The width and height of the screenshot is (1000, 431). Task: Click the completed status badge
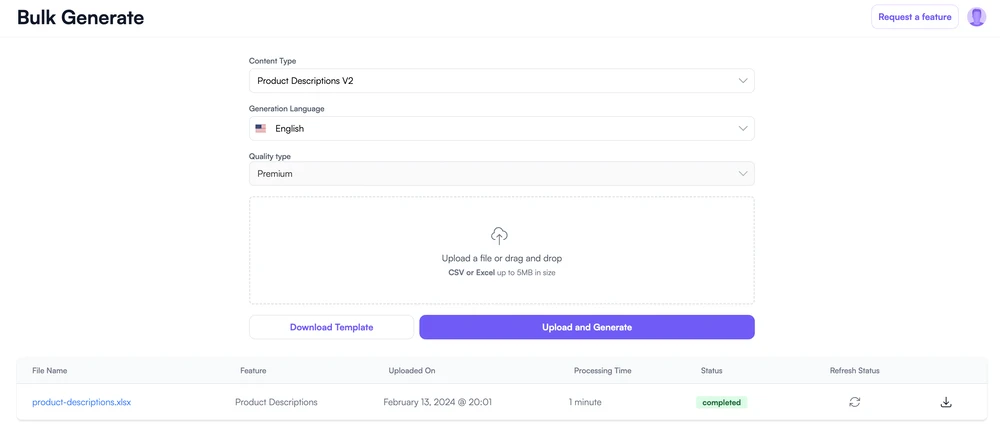(x=721, y=402)
